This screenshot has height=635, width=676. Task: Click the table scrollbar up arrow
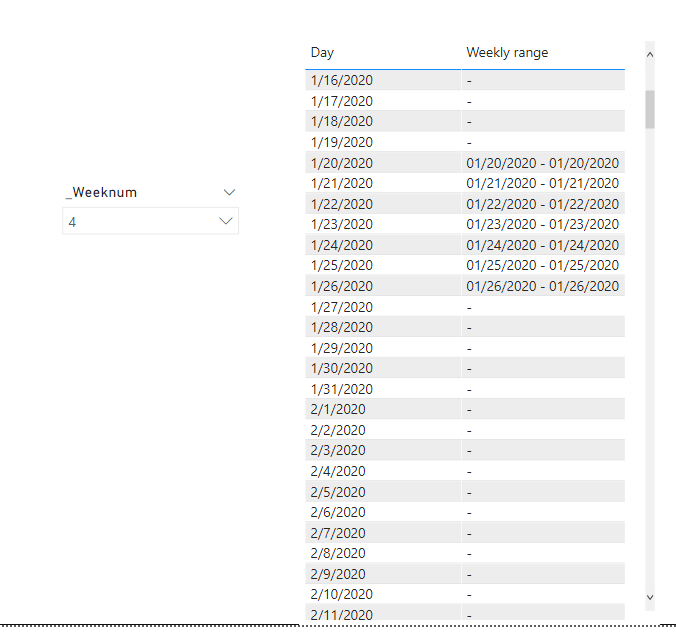pyautogui.click(x=650, y=55)
